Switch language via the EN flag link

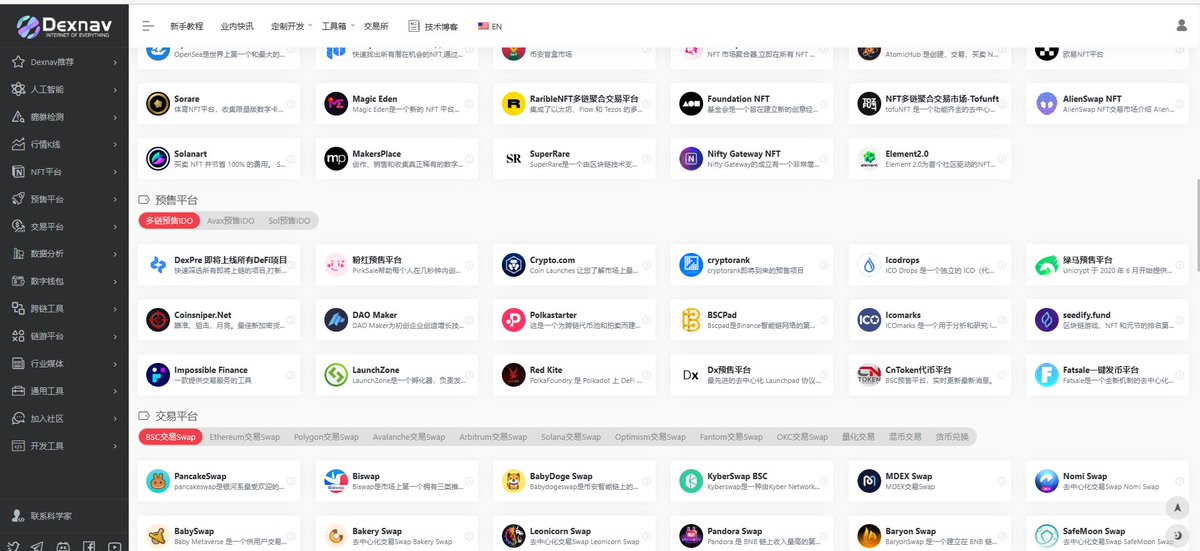coord(490,26)
